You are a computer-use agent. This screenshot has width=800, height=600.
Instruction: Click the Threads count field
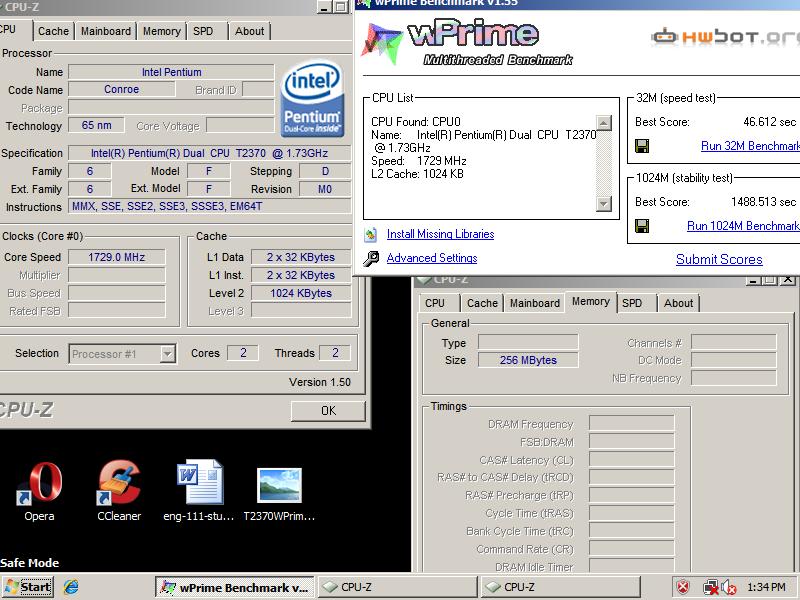(x=335, y=353)
